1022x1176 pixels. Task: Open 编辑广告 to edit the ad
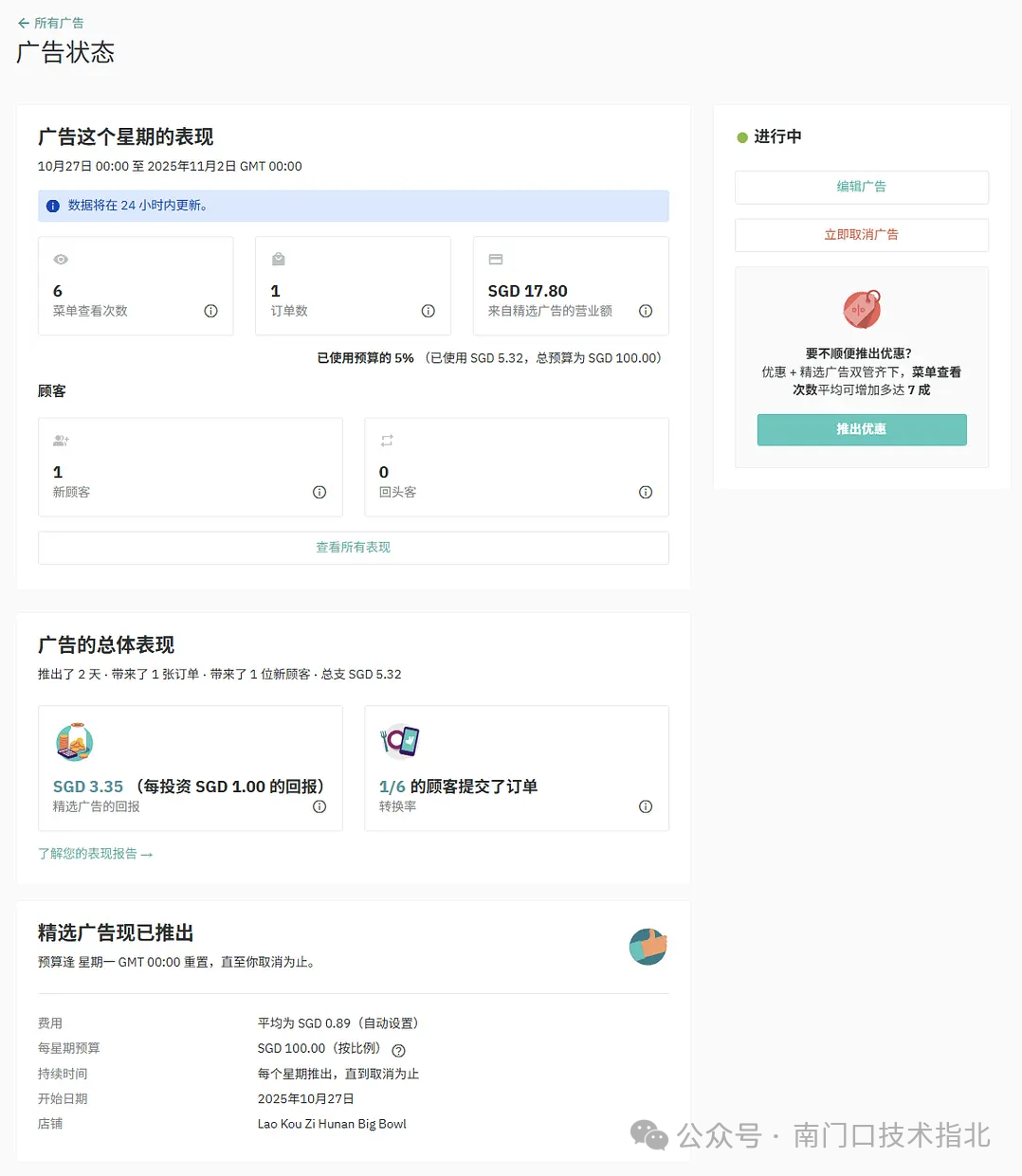pyautogui.click(x=862, y=187)
